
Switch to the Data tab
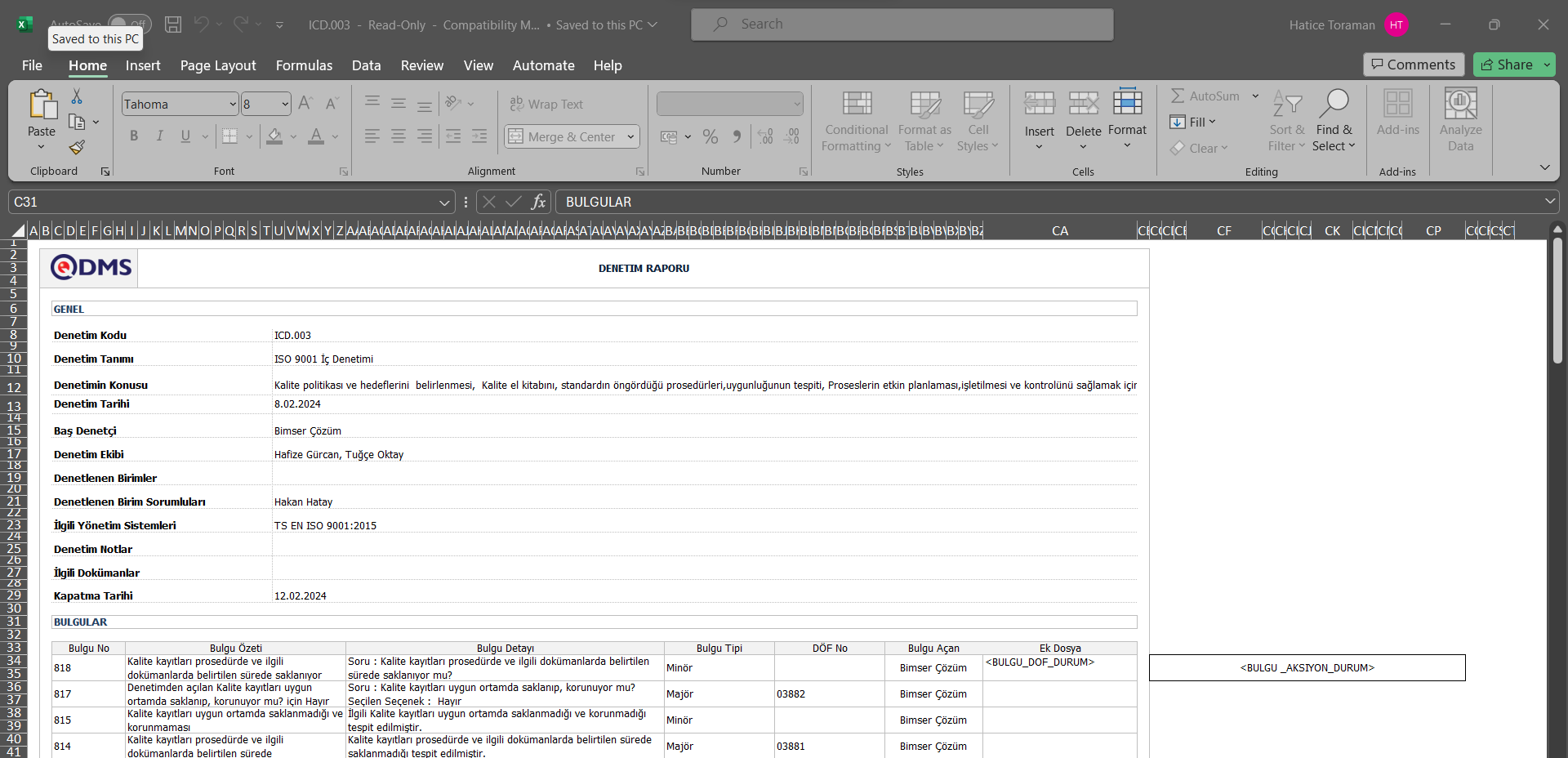coord(366,65)
